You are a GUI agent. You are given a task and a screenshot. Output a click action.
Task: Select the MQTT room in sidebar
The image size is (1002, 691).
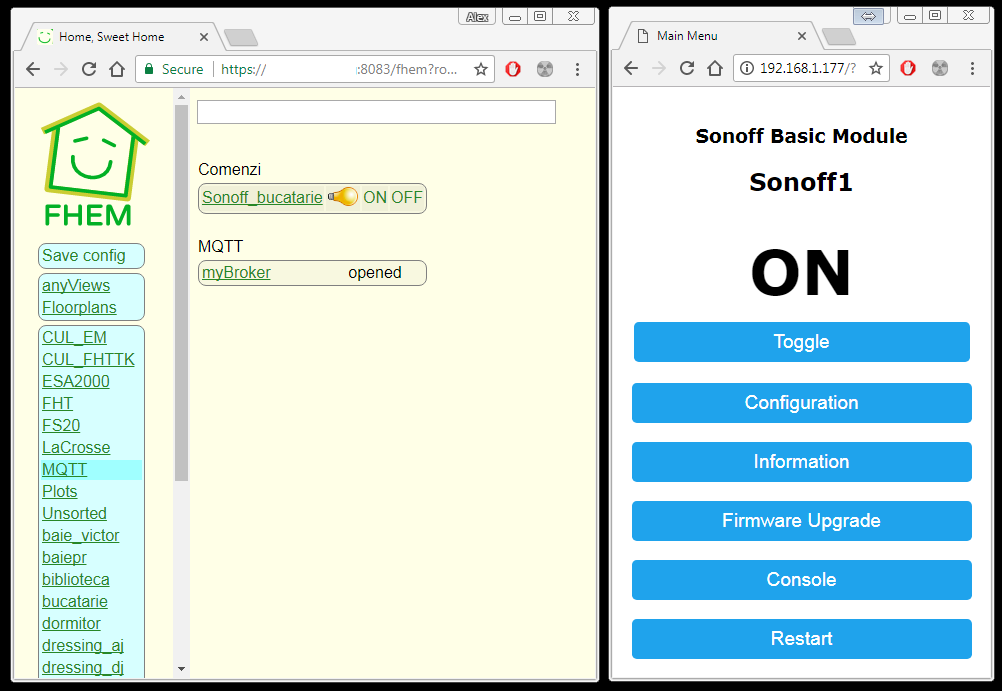(64, 469)
